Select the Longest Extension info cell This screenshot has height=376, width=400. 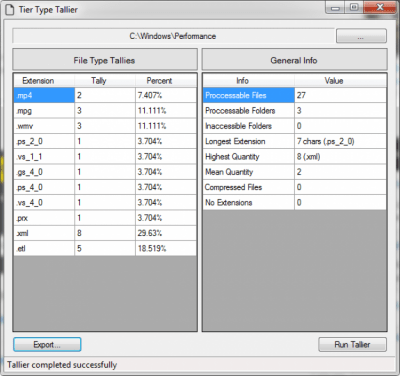point(249,141)
